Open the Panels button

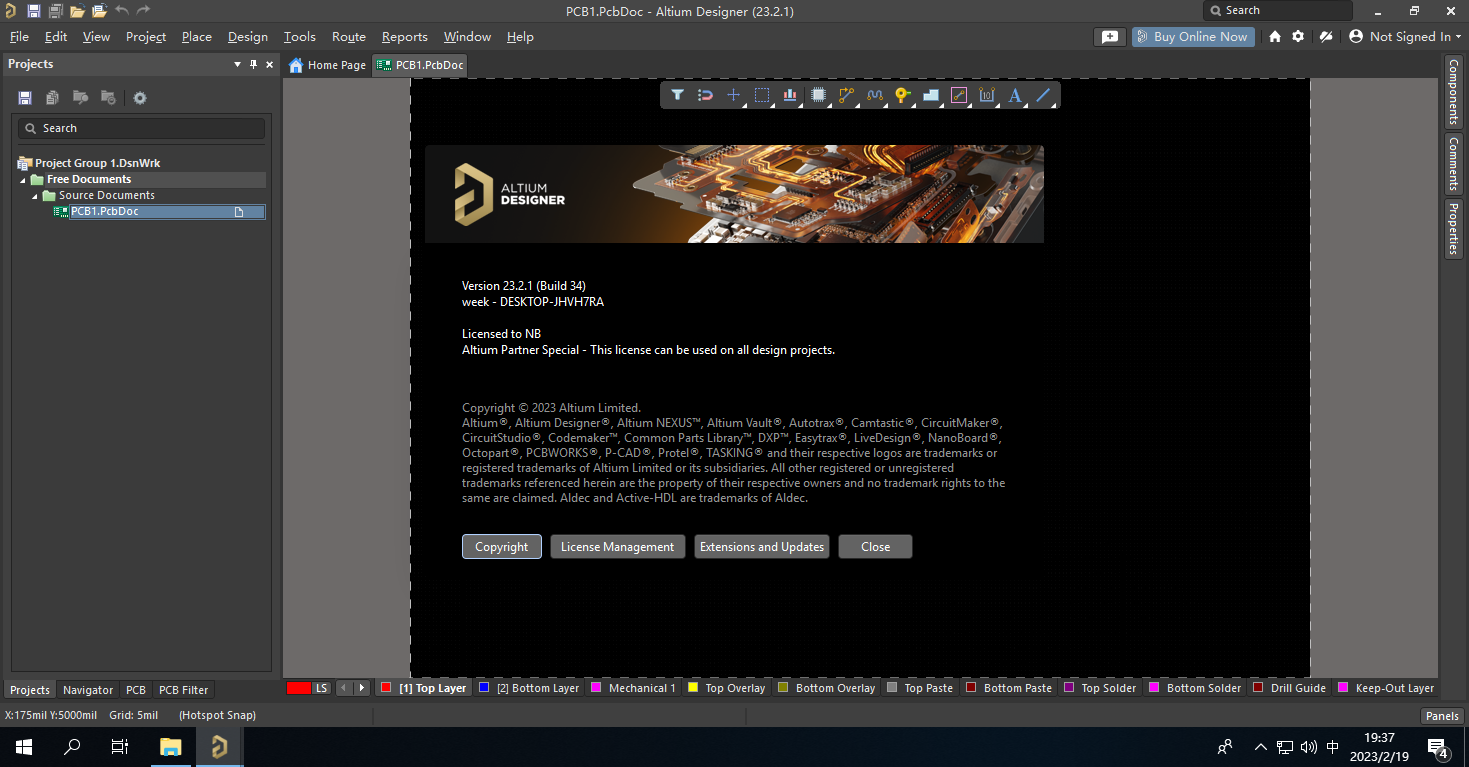(x=1442, y=716)
